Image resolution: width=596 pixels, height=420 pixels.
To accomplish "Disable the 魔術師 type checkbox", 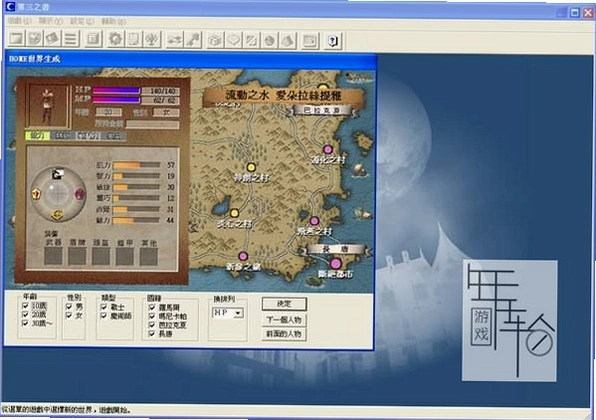I will (x=103, y=315).
